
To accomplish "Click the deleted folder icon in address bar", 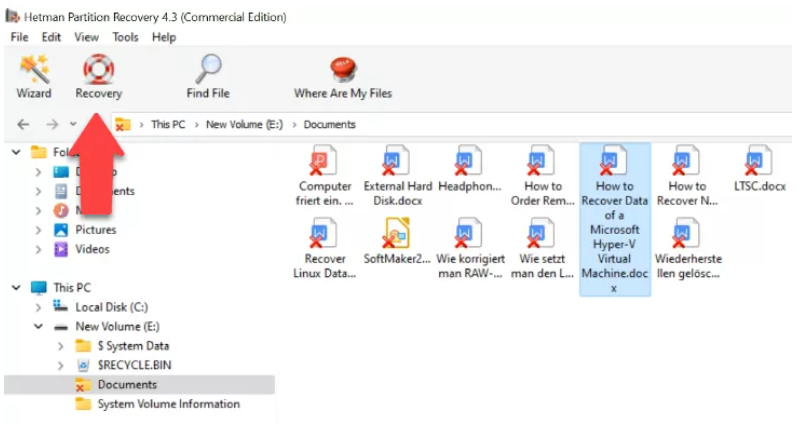I will click(x=122, y=124).
